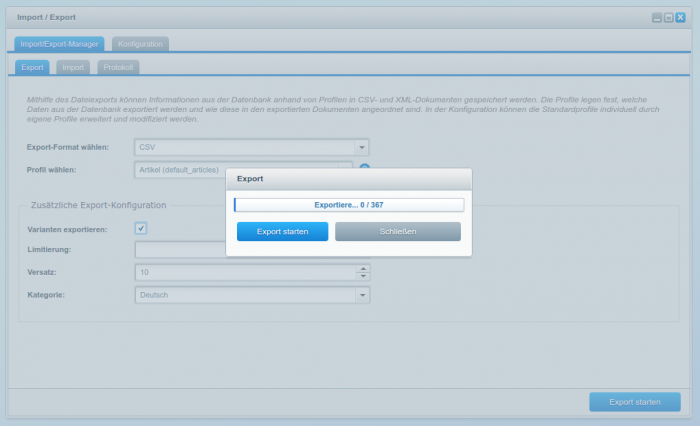Viewport: 700px width, 426px height.
Task: Decrease the Versatz value with down arrow
Action: click(x=364, y=276)
